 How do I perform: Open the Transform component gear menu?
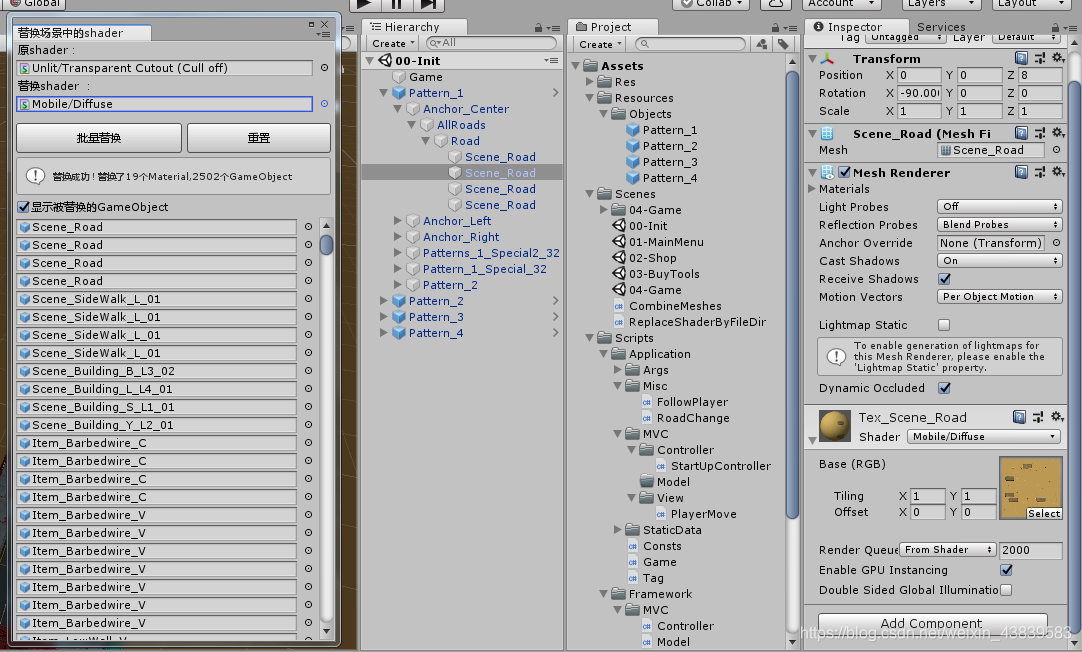click(1058, 58)
